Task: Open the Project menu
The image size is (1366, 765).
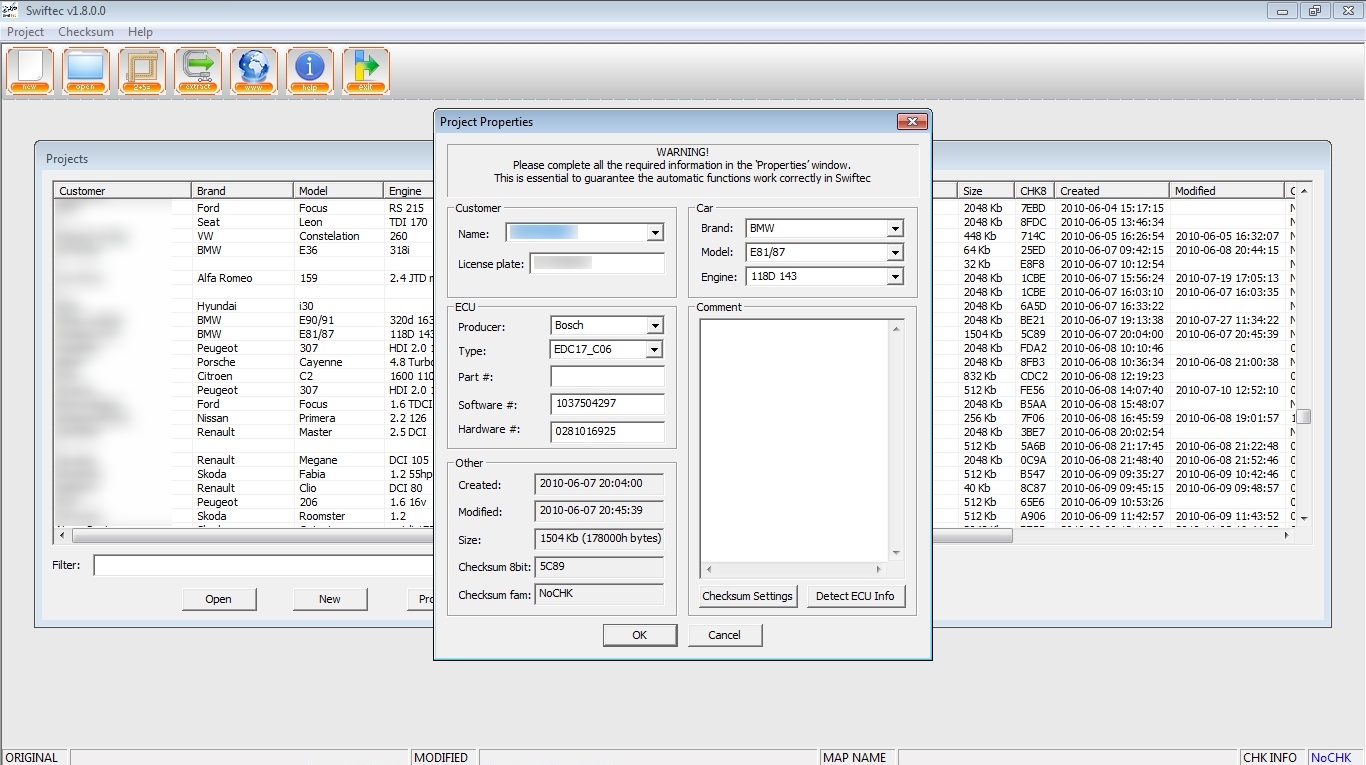Action: click(x=26, y=32)
